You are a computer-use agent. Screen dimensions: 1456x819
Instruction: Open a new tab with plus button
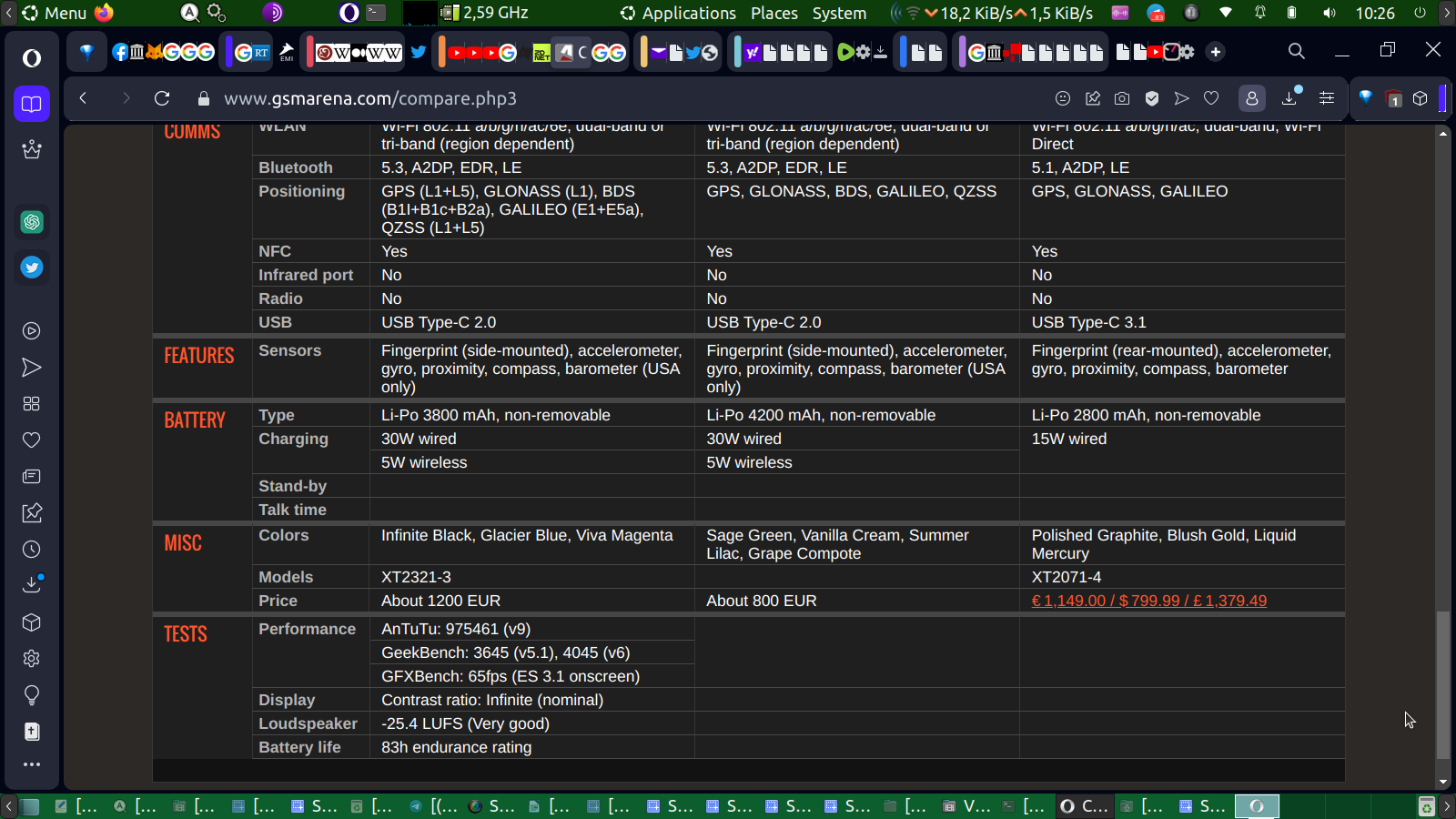[1216, 52]
